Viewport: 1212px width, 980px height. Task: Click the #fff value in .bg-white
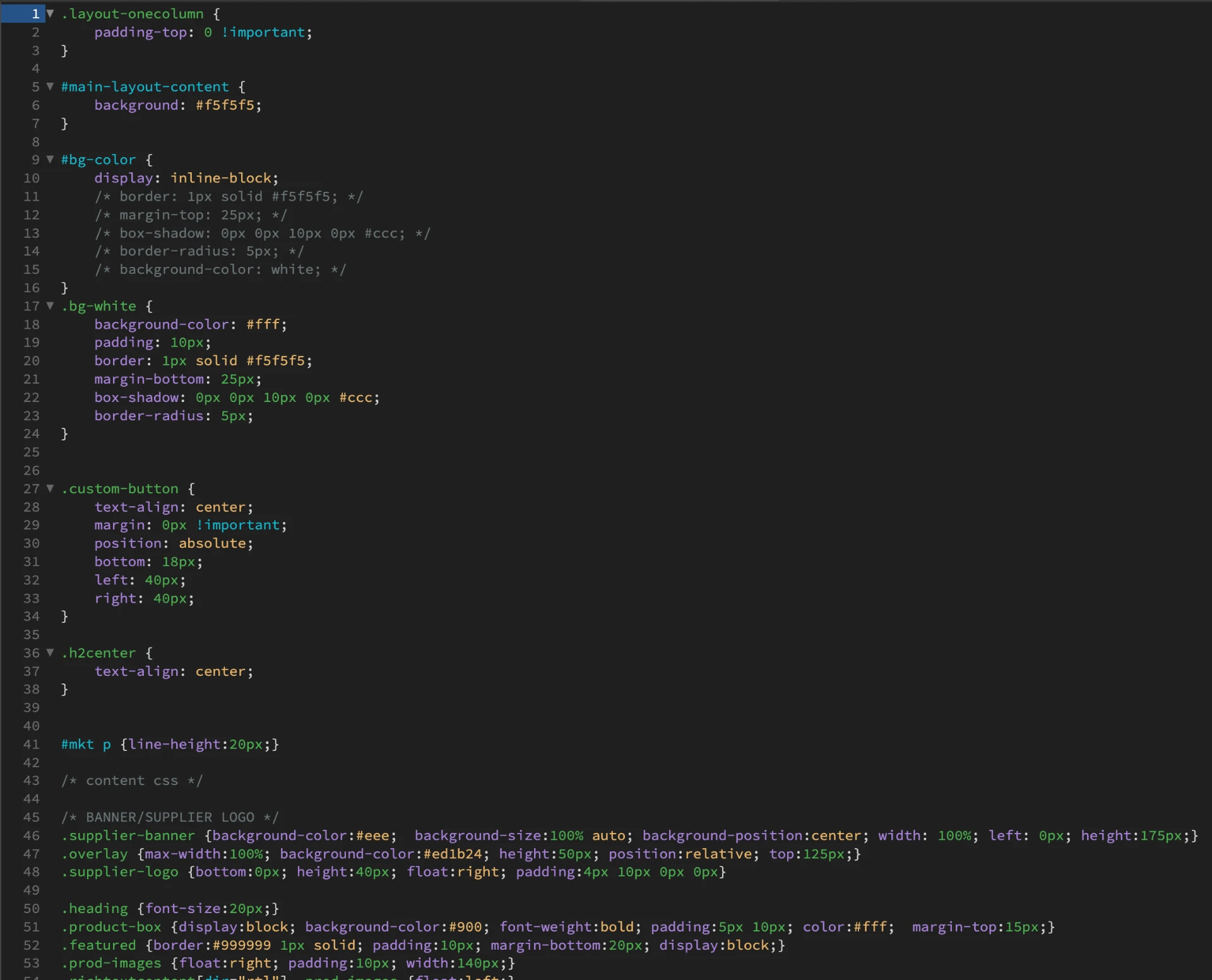coord(263,324)
